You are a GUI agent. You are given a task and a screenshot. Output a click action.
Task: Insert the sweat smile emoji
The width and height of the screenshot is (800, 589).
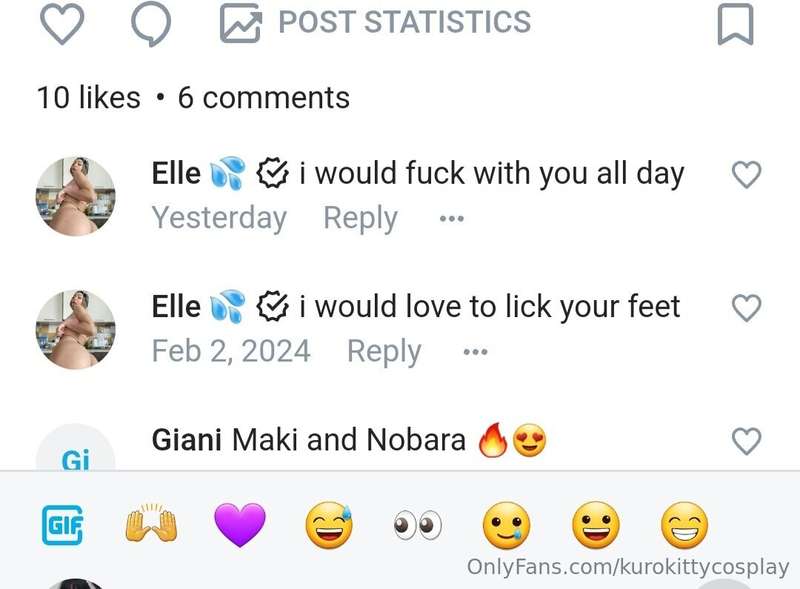click(329, 525)
